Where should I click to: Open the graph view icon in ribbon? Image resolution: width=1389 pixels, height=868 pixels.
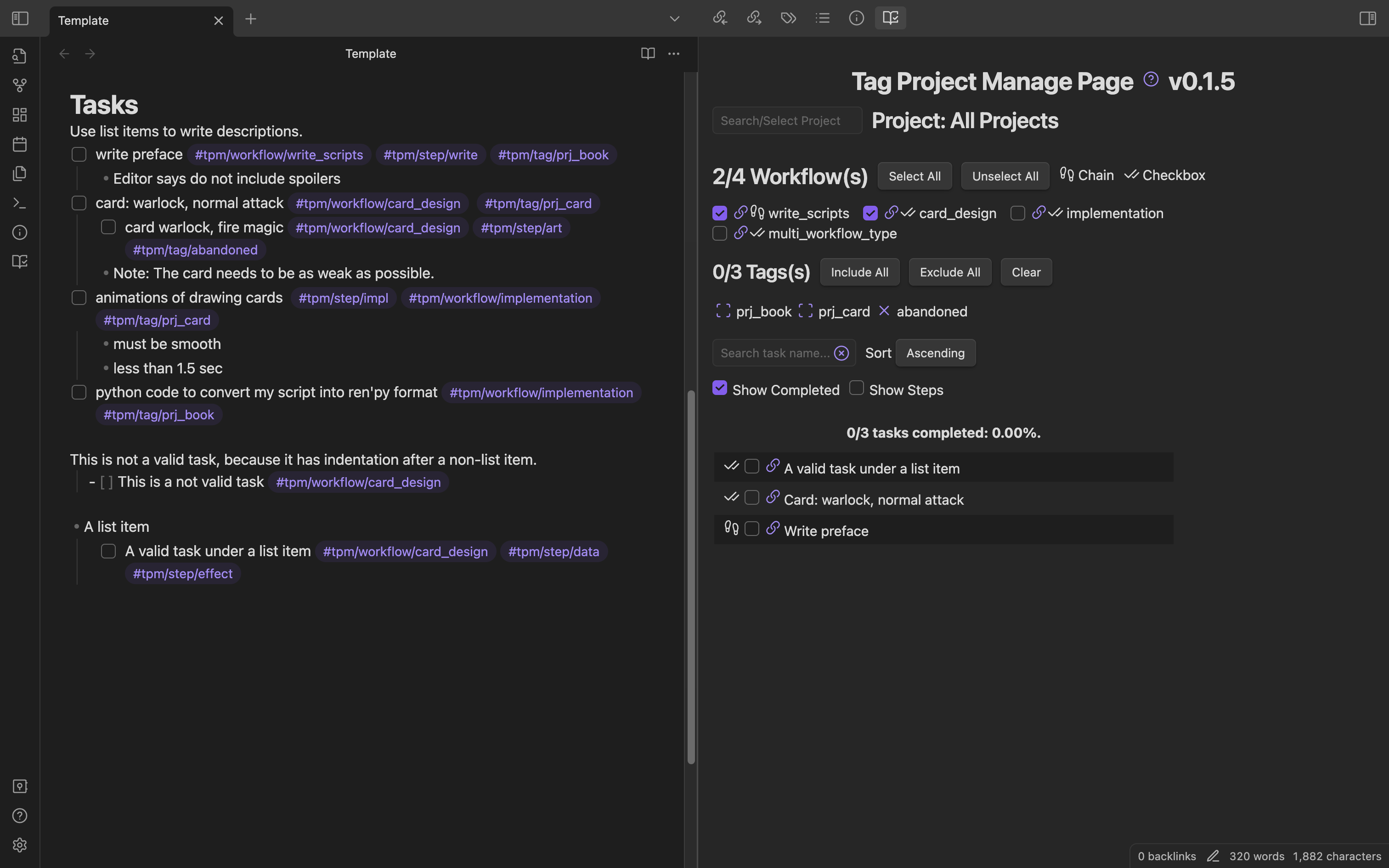pyautogui.click(x=19, y=85)
